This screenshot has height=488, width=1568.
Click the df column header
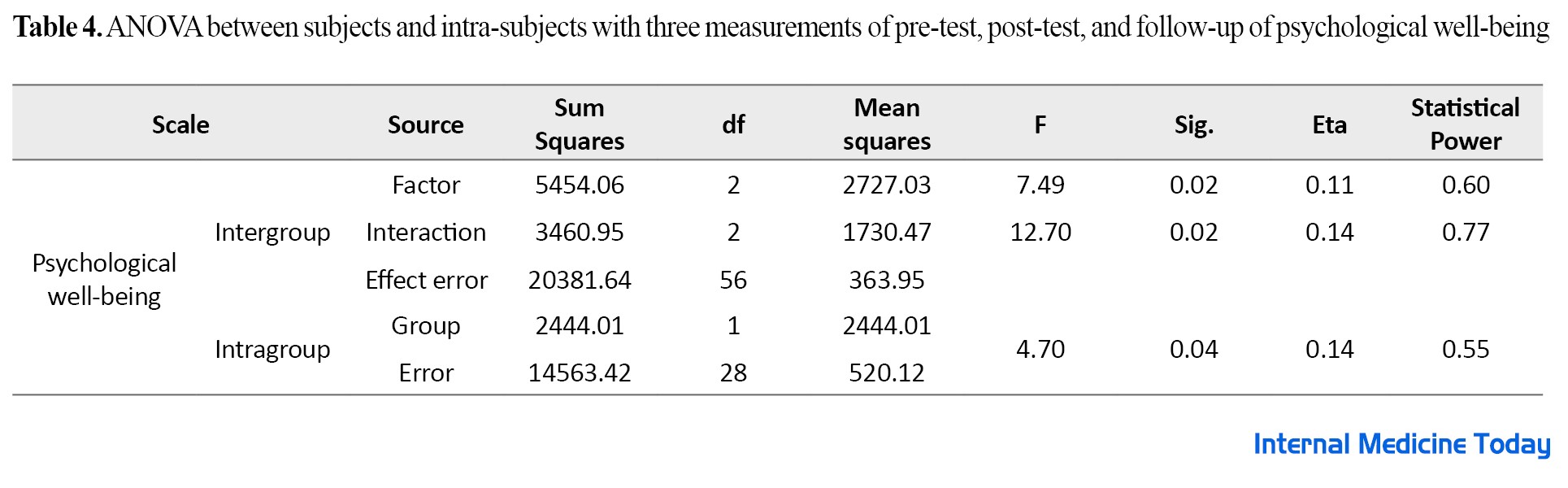[733, 124]
